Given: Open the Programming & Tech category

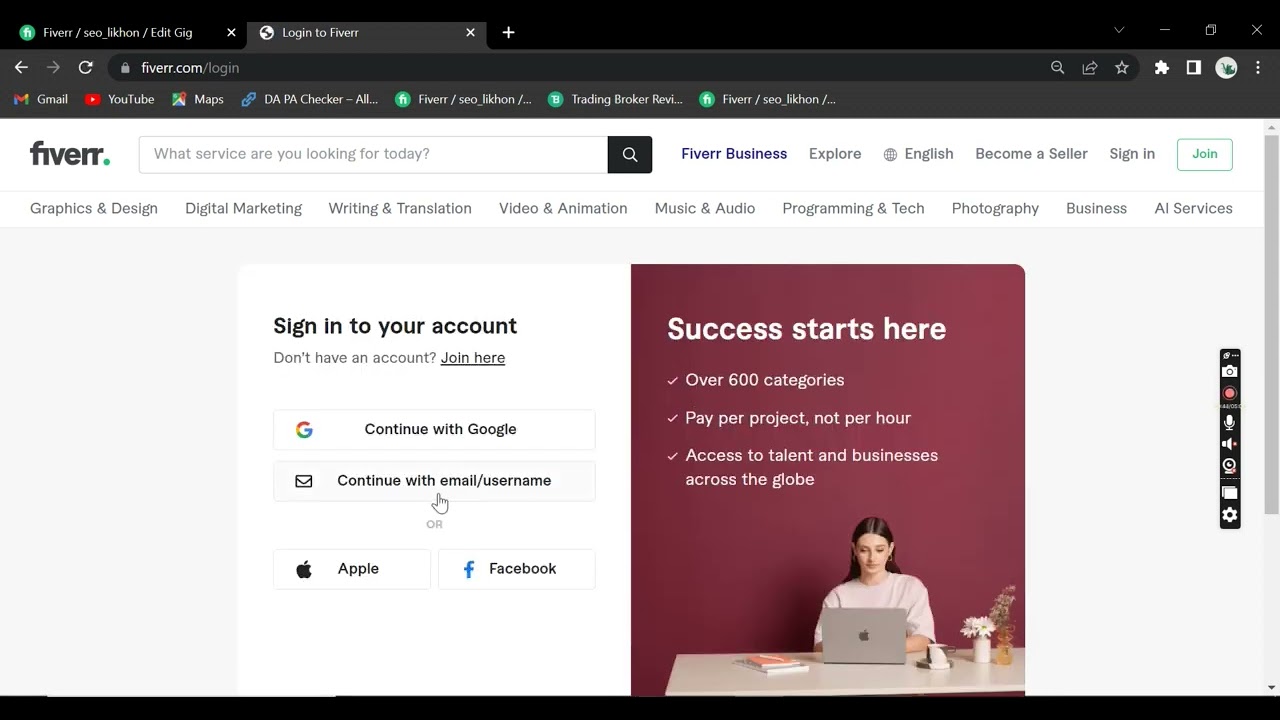Looking at the screenshot, I should pyautogui.click(x=853, y=208).
